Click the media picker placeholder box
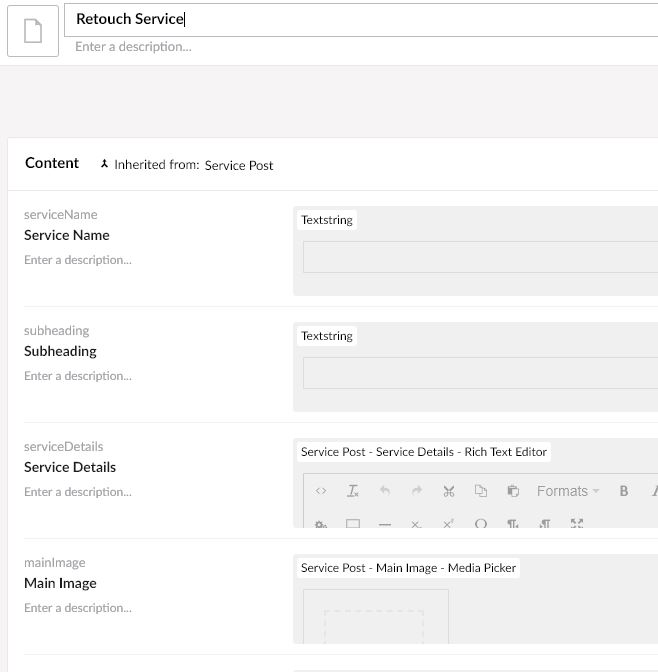Viewport: 658px width, 672px height. coord(376,616)
